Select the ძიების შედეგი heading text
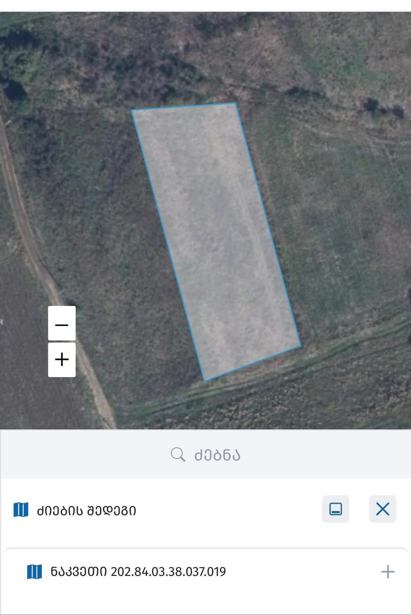 pyautogui.click(x=86, y=510)
